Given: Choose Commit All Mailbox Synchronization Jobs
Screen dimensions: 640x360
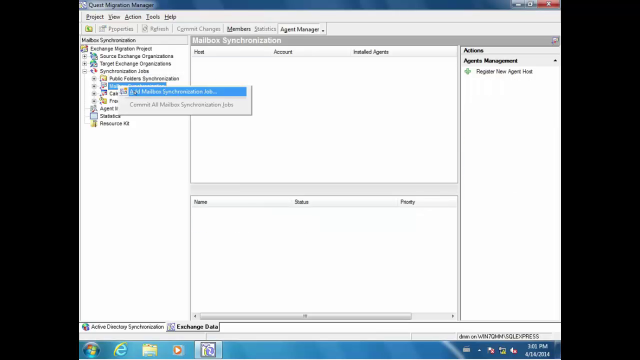Looking at the screenshot, I should 181,105.
